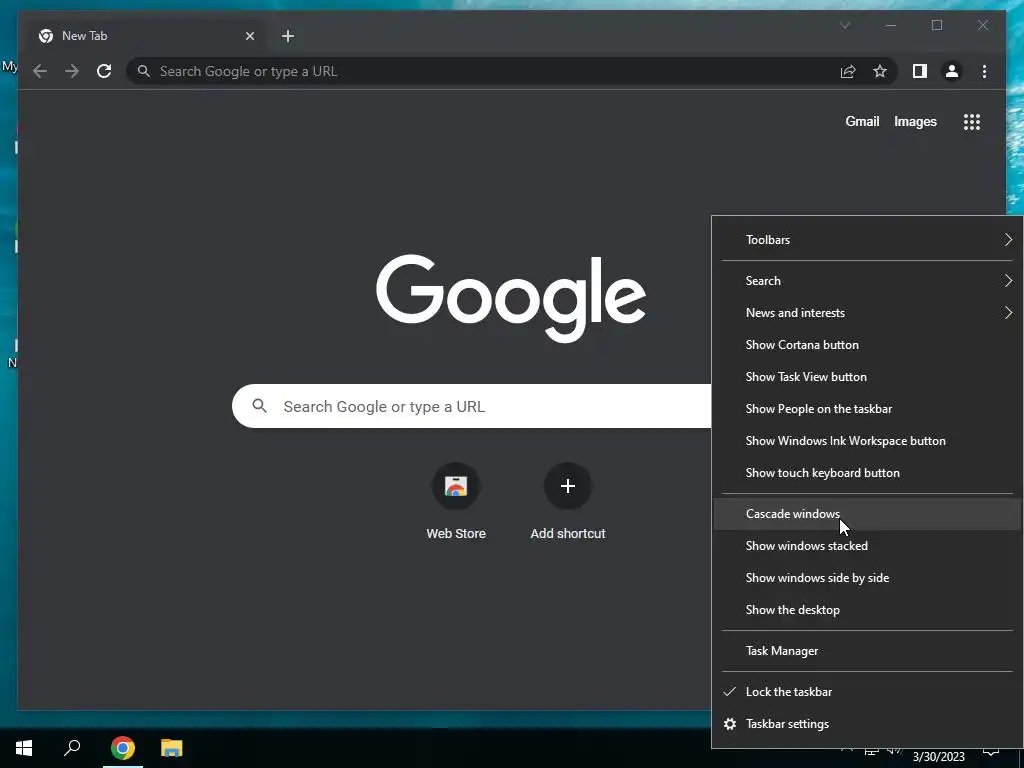Click the taskbar date 3/30/2023
Viewport: 1024px width, 768px height.
pos(938,757)
